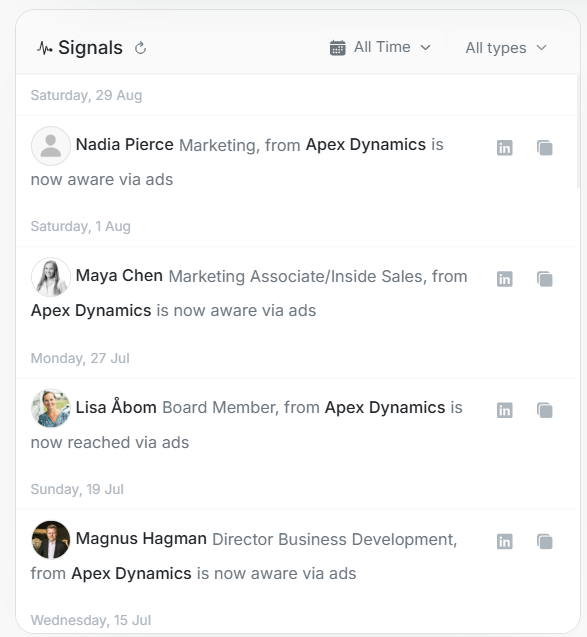
Task: Copy the Magnus Hagman signal entry
Action: [x=545, y=541]
